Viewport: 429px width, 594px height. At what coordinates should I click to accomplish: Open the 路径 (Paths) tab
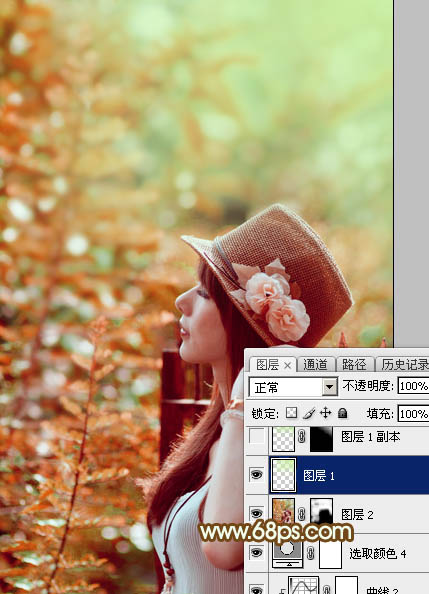click(x=354, y=365)
